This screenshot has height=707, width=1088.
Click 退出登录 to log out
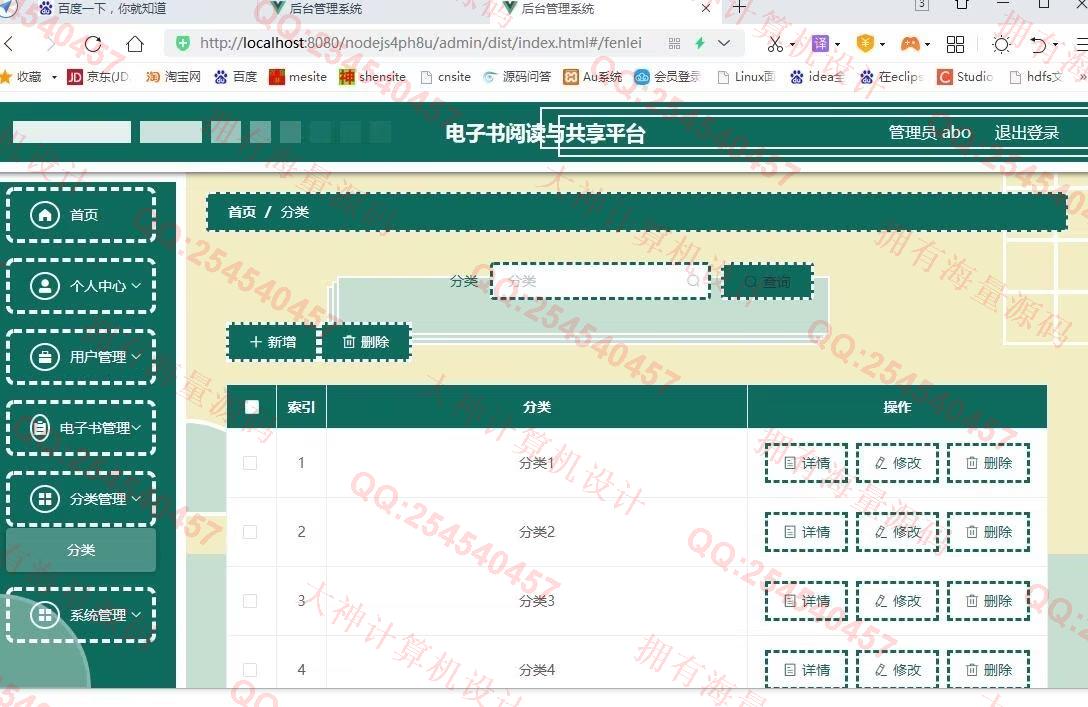click(1026, 133)
